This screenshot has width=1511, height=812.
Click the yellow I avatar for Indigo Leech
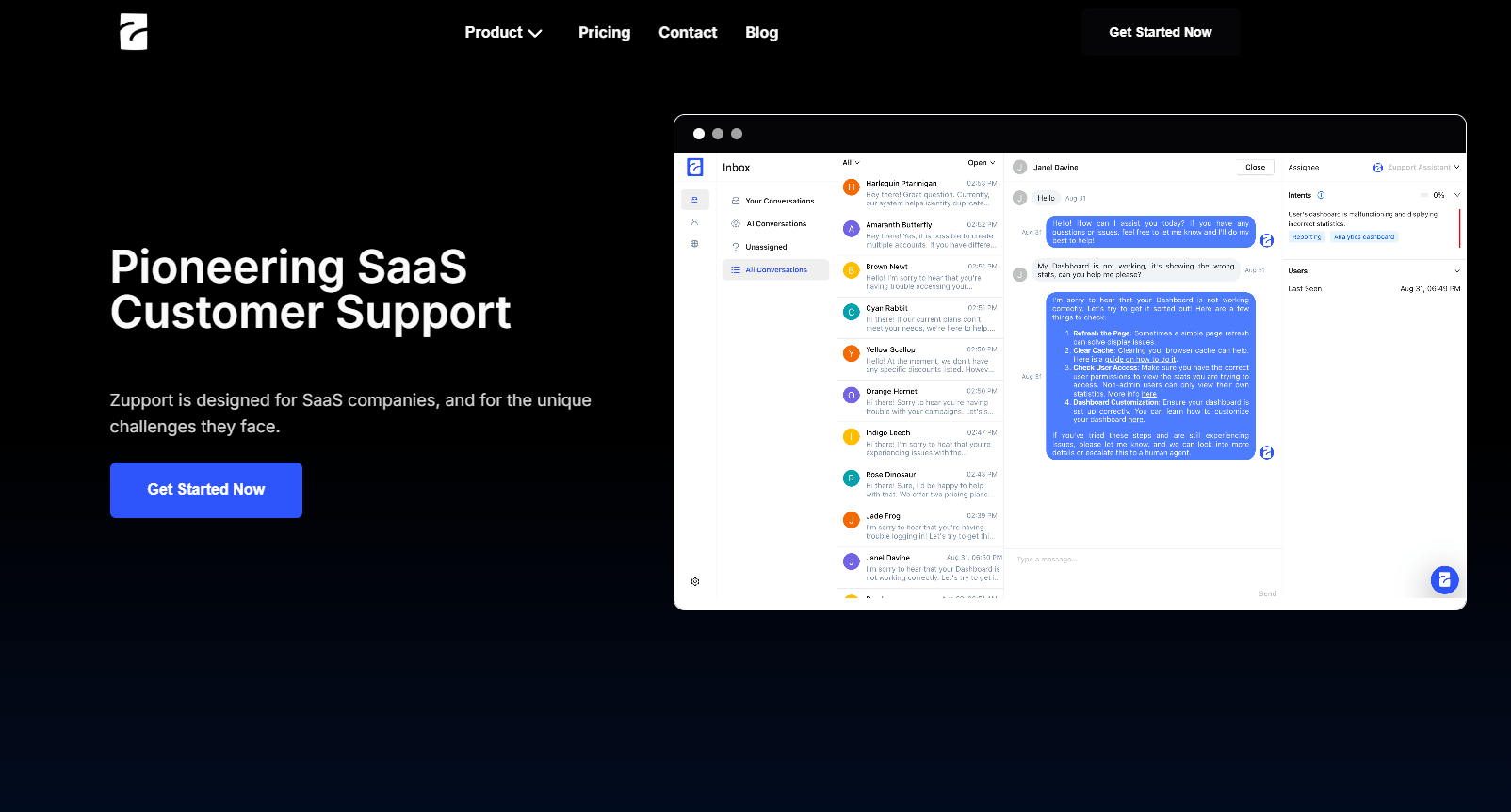[x=851, y=436]
